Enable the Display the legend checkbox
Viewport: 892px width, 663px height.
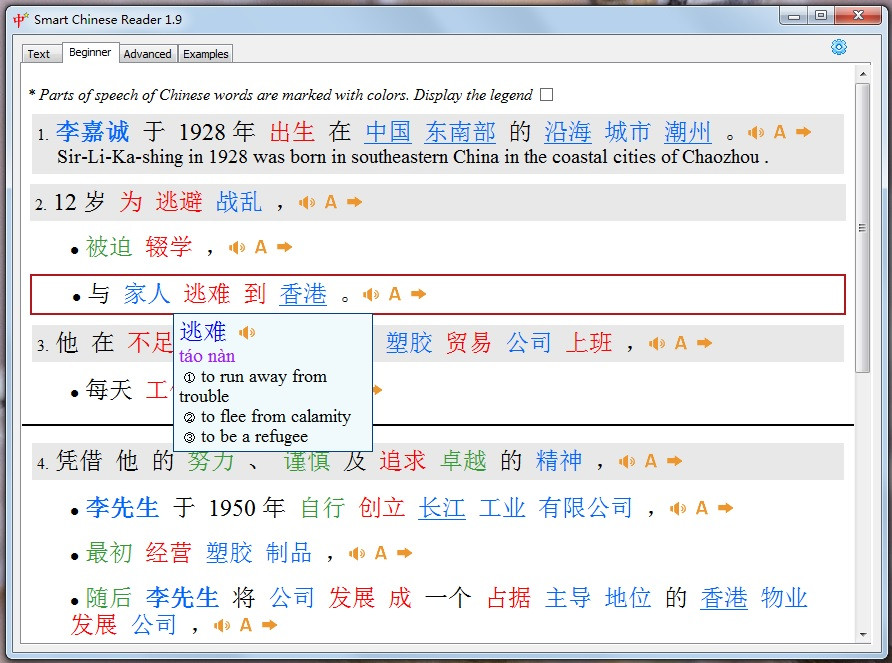[x=546, y=94]
